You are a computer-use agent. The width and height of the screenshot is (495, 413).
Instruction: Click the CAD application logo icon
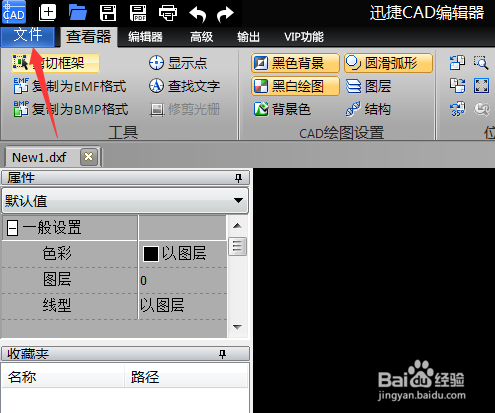(14, 12)
